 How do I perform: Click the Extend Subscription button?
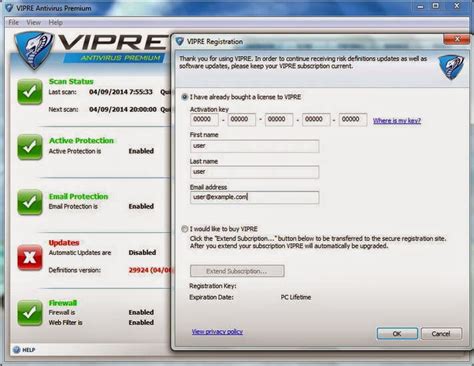(237, 271)
